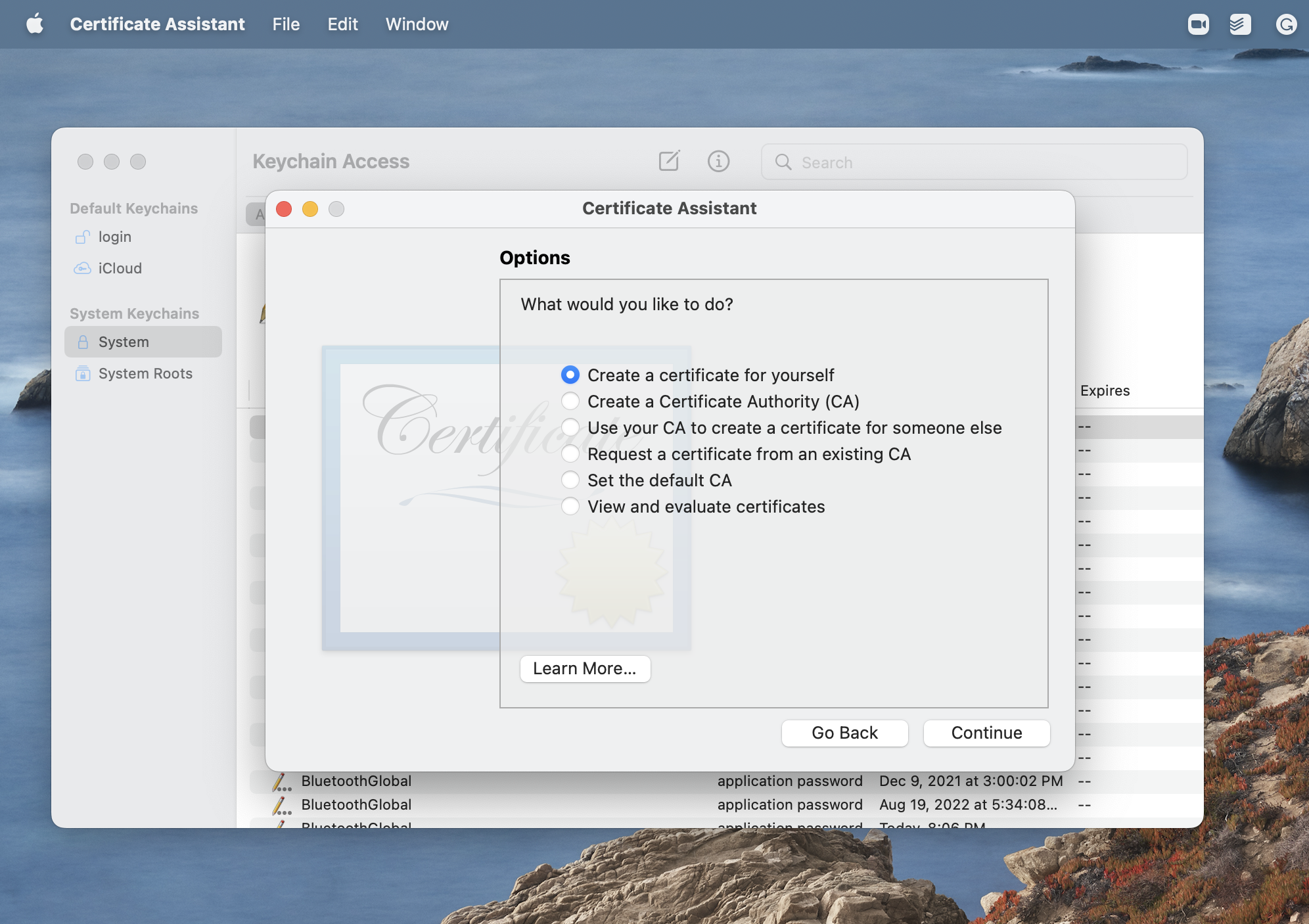
Task: Select Request a certificate from an existing CA
Action: (x=570, y=454)
